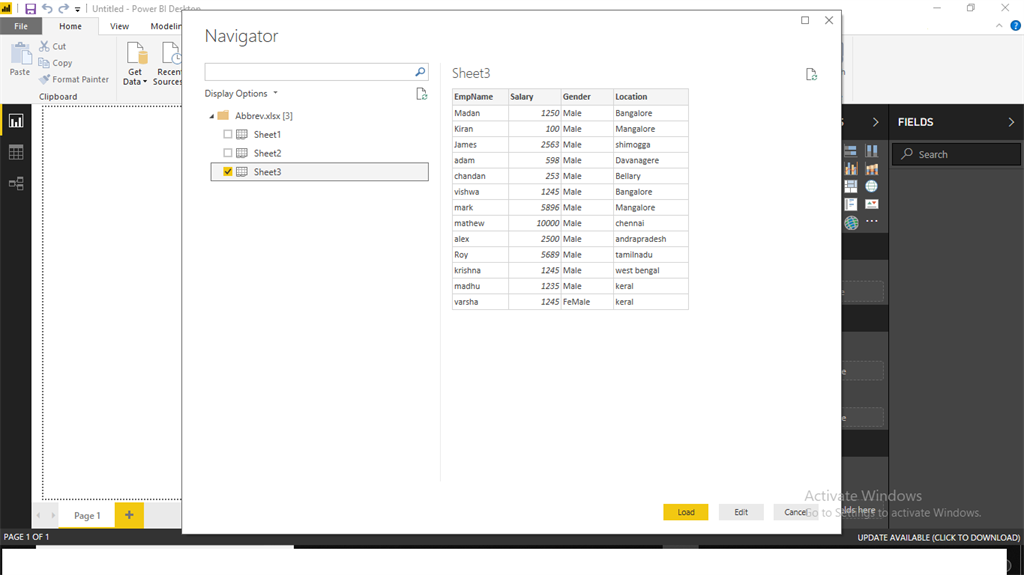Collapse the Visualizations pane chevron
1024x575 pixels.
[875, 122]
